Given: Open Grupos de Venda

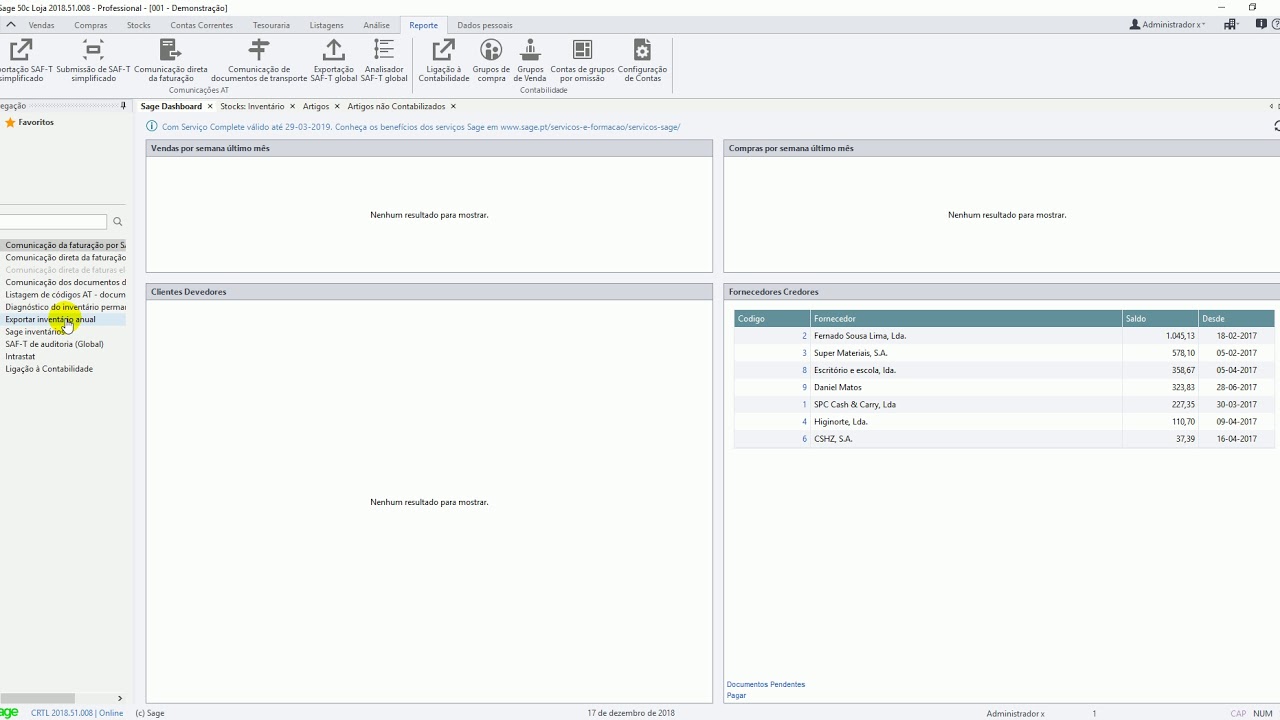Looking at the screenshot, I should [531, 61].
